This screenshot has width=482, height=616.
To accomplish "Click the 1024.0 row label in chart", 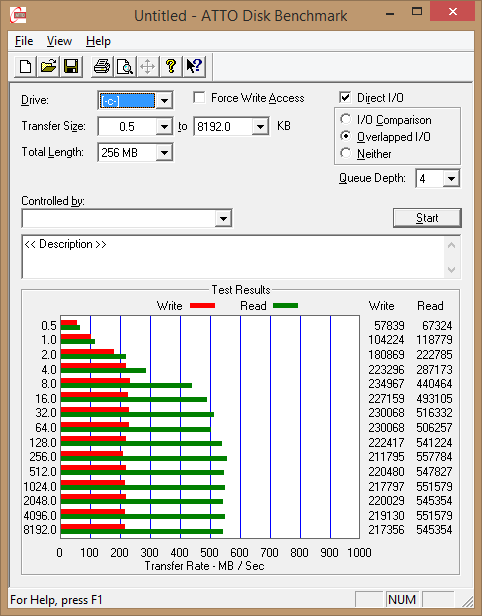I will click(x=40, y=486).
